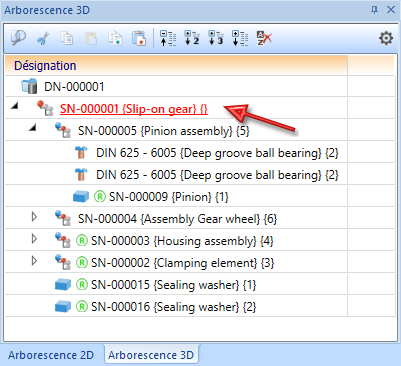
Task: Select SN-000003 {Housing assembly} {4}
Action: 176,241
